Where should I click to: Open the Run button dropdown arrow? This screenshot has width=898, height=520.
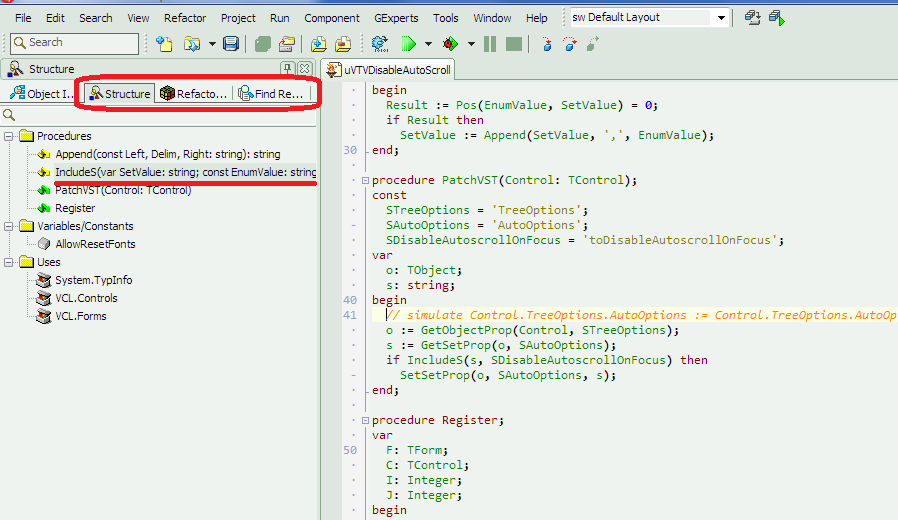click(x=428, y=44)
